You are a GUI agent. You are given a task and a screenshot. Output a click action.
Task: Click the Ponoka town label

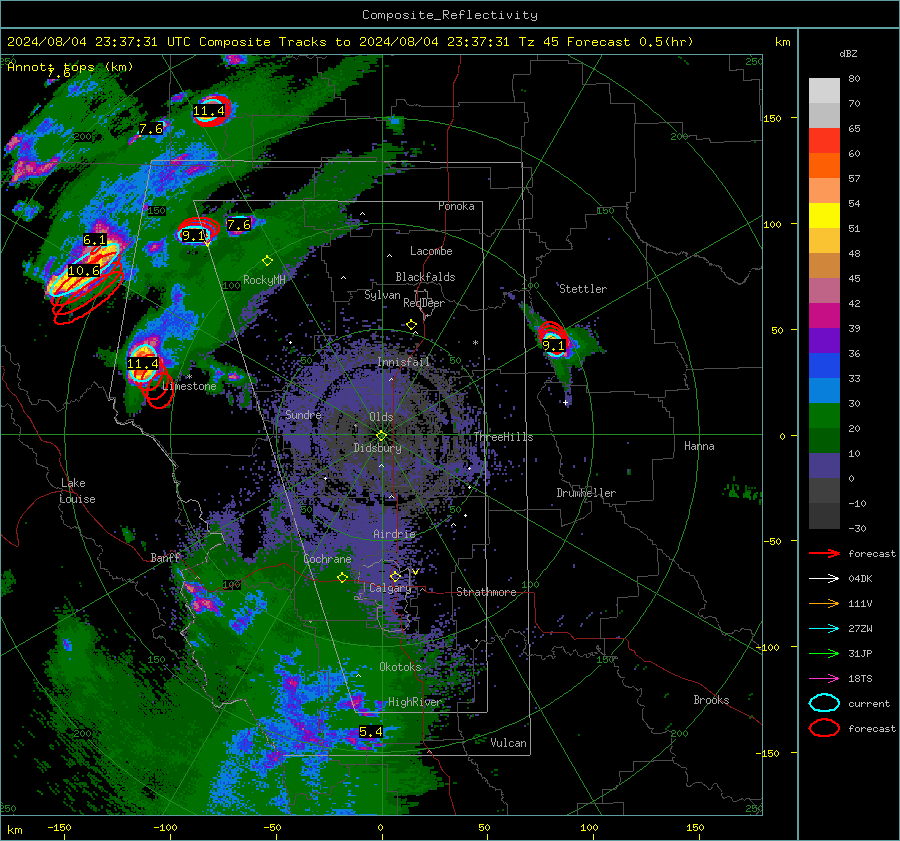[x=456, y=206]
